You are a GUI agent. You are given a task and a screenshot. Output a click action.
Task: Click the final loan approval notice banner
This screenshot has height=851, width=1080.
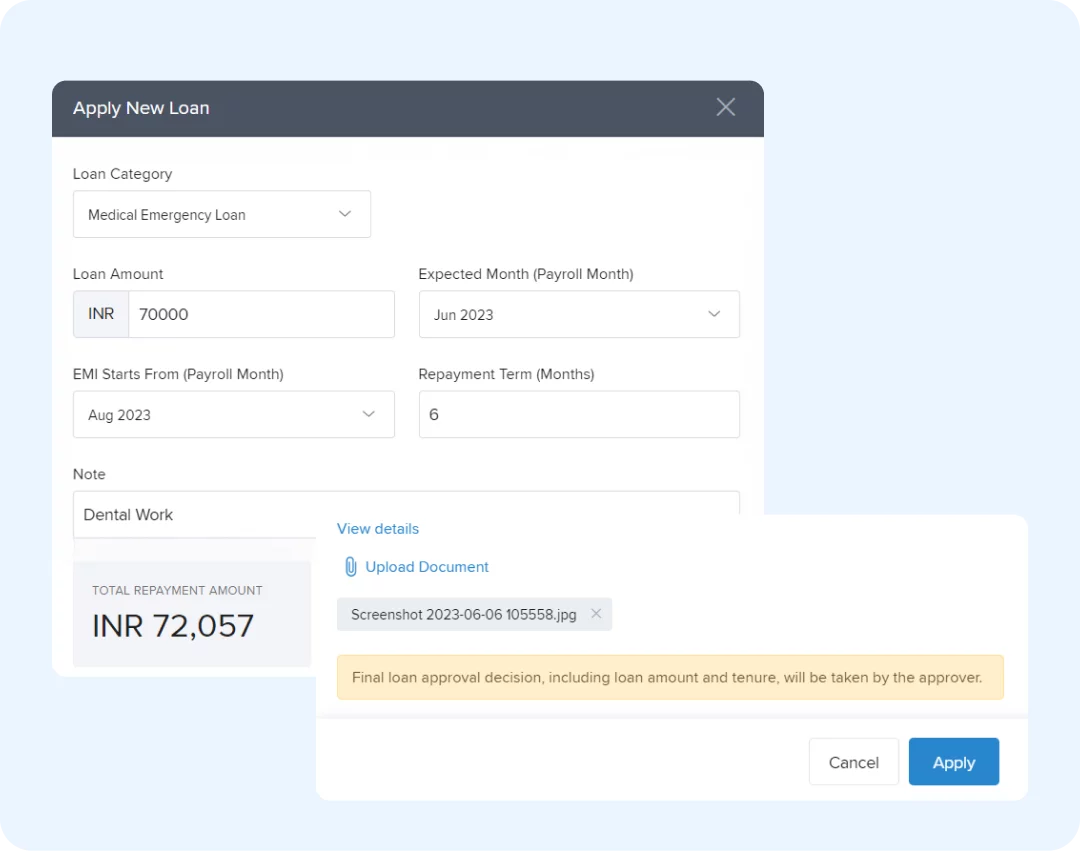point(669,677)
